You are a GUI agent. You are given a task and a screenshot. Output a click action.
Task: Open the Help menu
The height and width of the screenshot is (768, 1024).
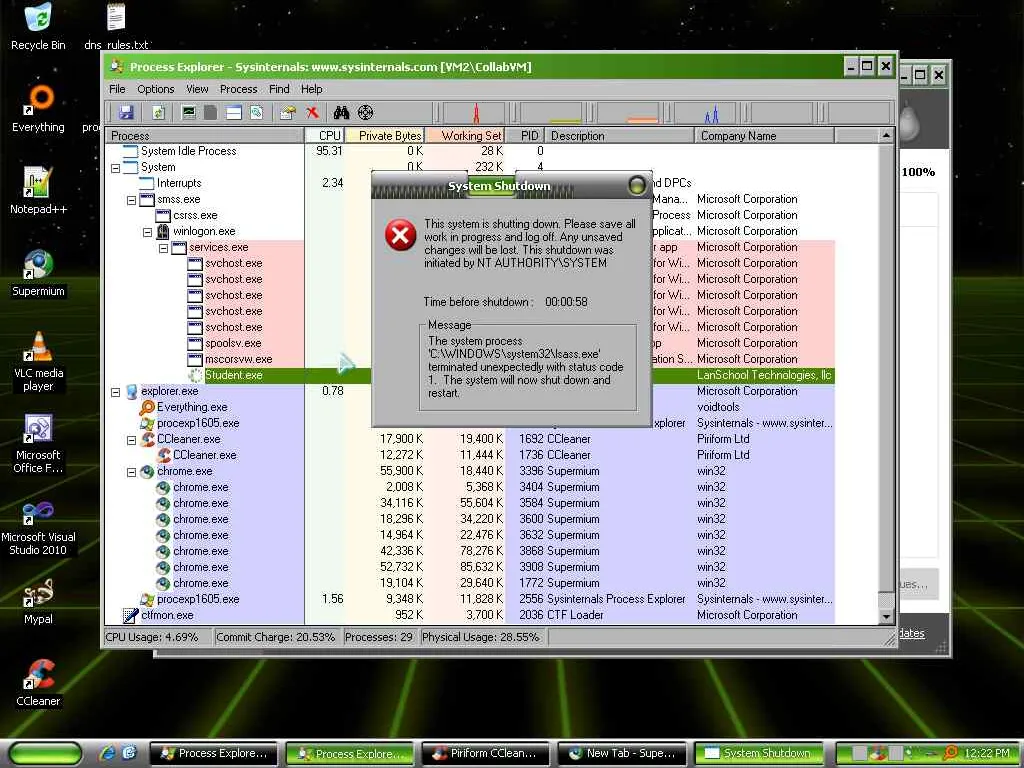tap(312, 89)
